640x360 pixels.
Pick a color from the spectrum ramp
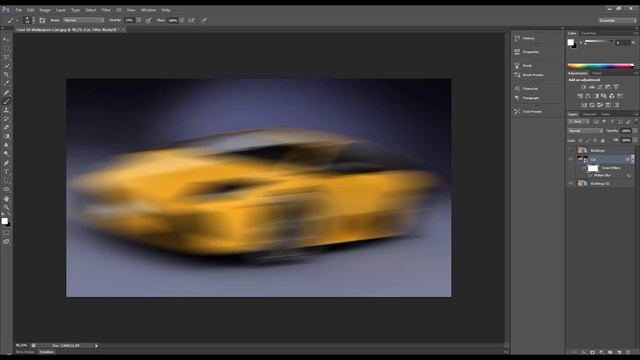click(x=600, y=66)
